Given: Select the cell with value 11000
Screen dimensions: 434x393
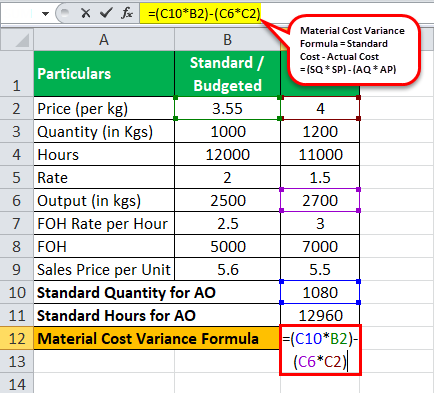Looking at the screenshot, I should click(320, 155).
